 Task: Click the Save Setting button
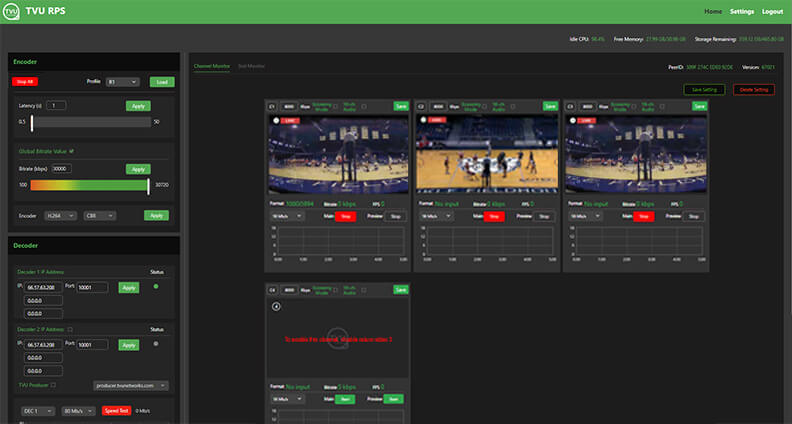coord(704,90)
